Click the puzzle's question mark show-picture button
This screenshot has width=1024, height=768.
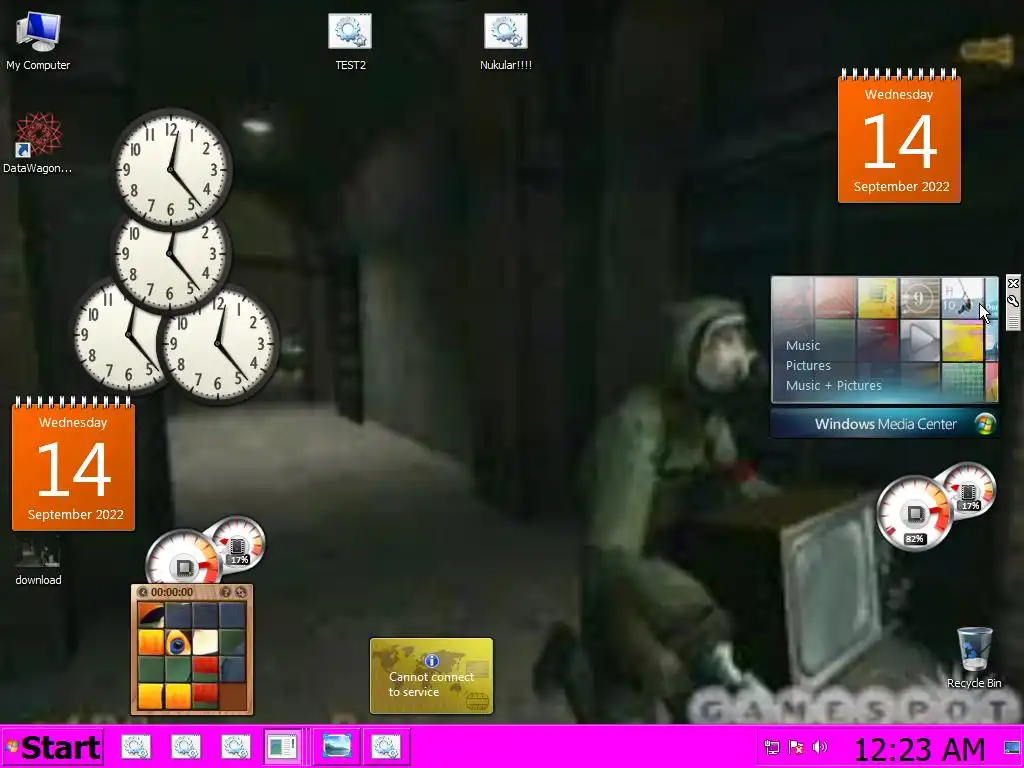tap(226, 592)
